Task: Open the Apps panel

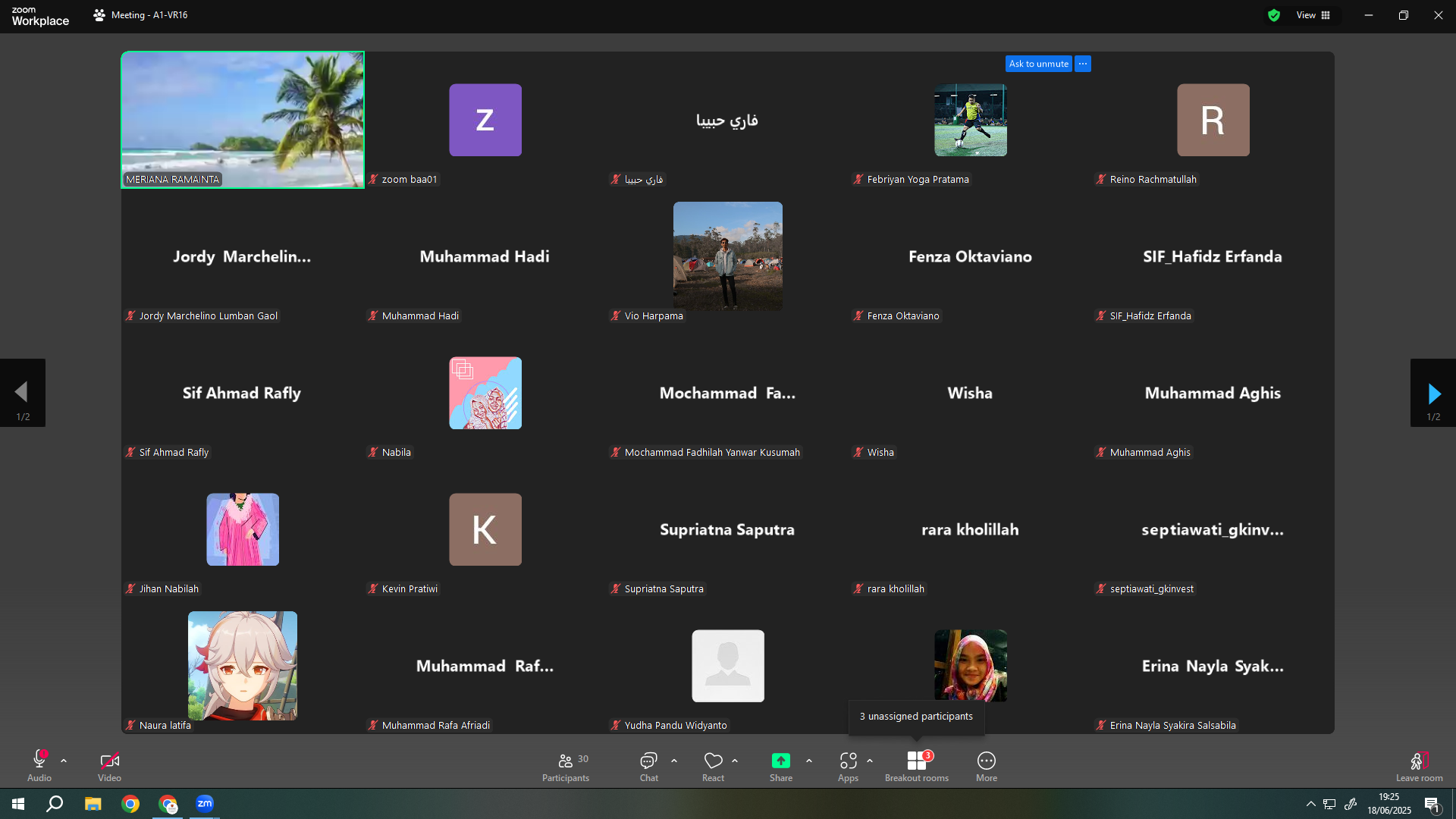Action: click(848, 766)
